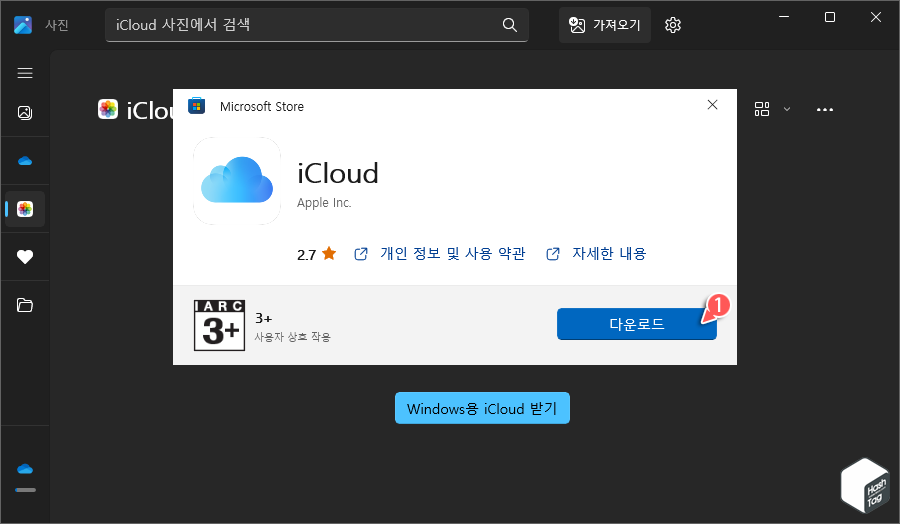Change gallery view layout icon
The height and width of the screenshot is (524, 900).
[762, 109]
